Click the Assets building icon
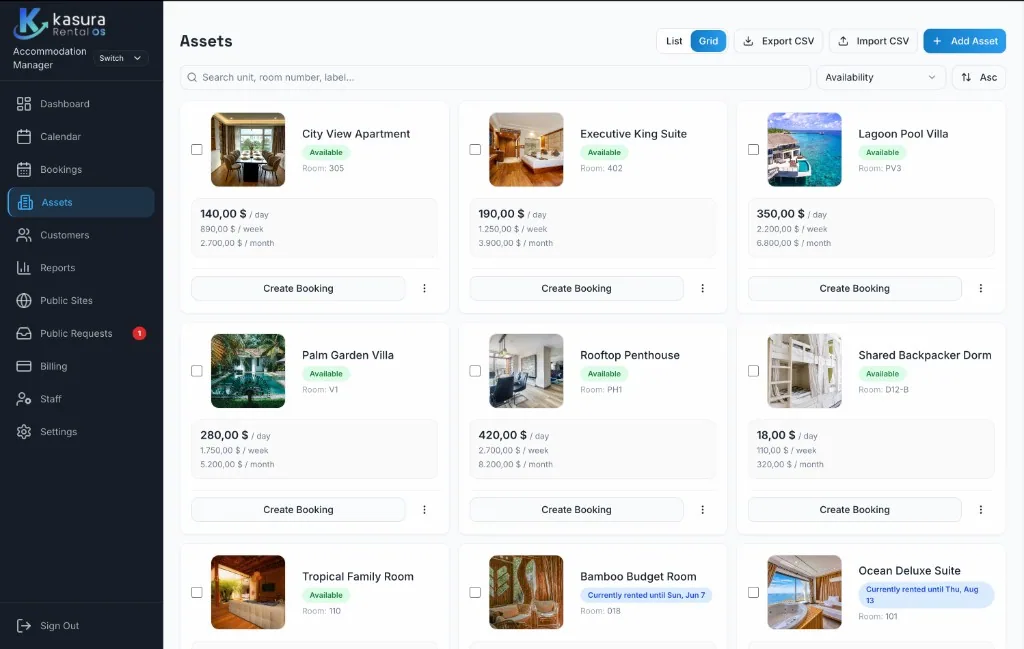Viewport: 1024px width, 649px height. tap(25, 202)
